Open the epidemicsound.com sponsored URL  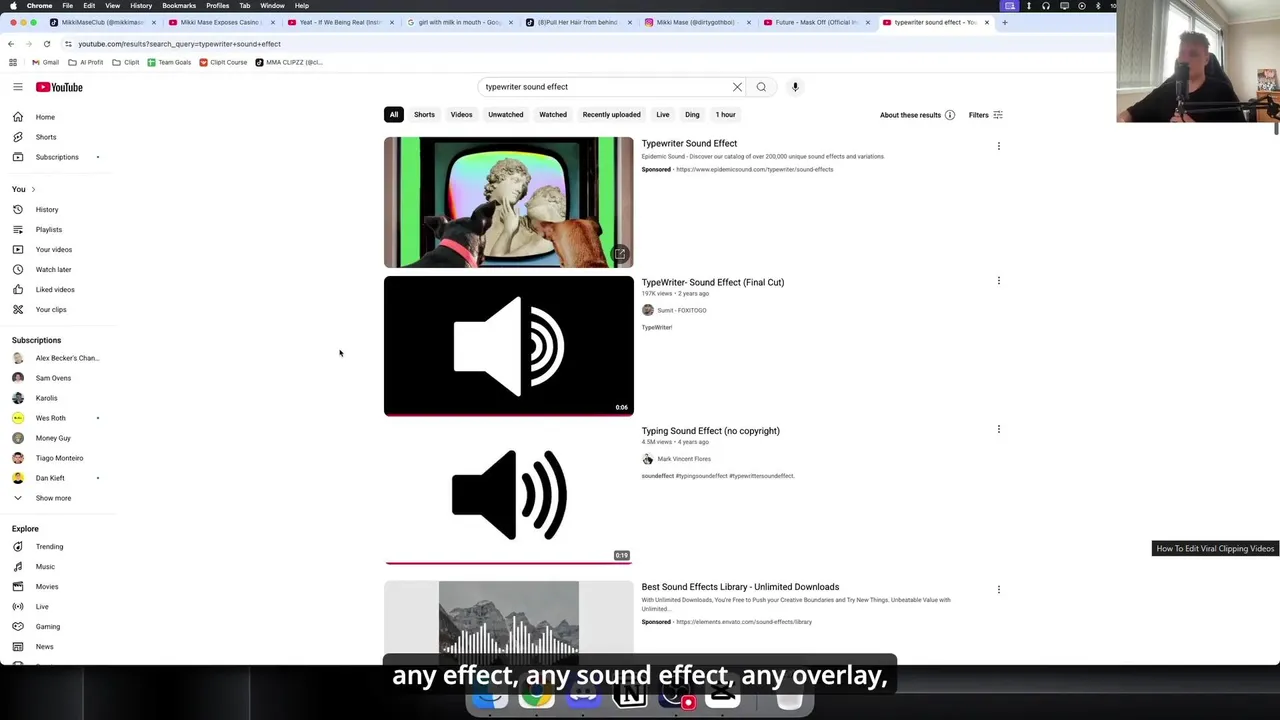[x=754, y=170]
